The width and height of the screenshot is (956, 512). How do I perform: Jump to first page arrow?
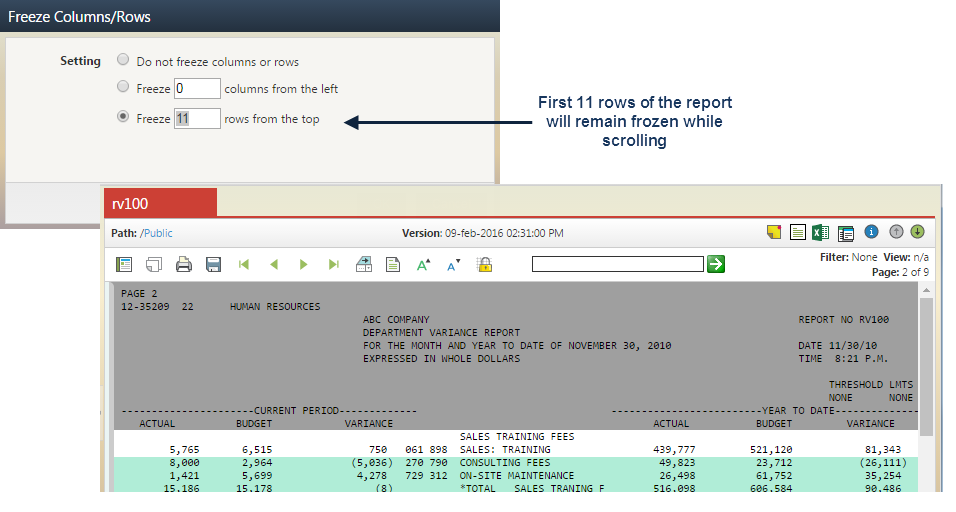244,264
